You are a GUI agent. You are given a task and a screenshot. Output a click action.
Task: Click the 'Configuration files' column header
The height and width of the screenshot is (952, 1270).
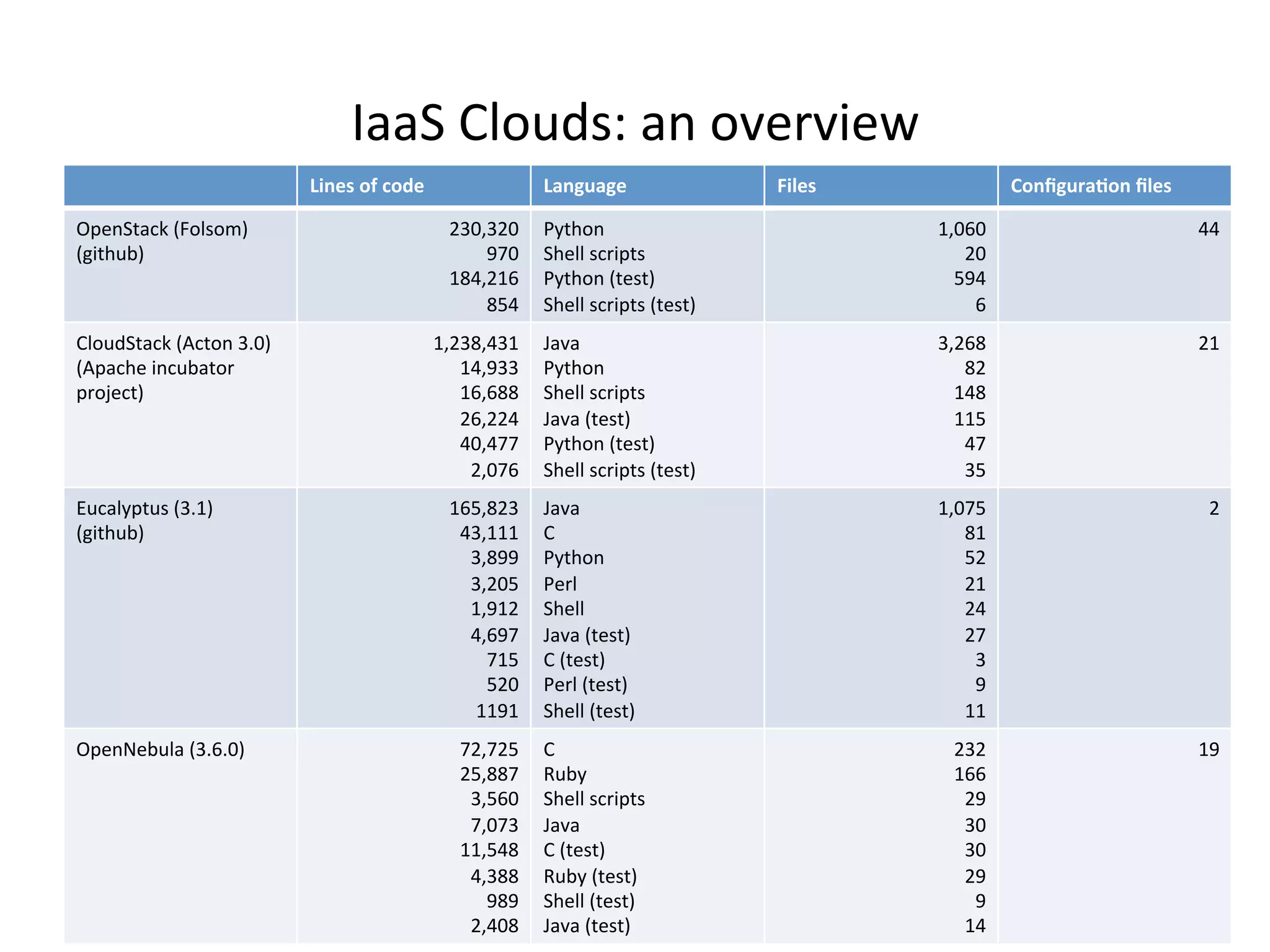point(1090,186)
